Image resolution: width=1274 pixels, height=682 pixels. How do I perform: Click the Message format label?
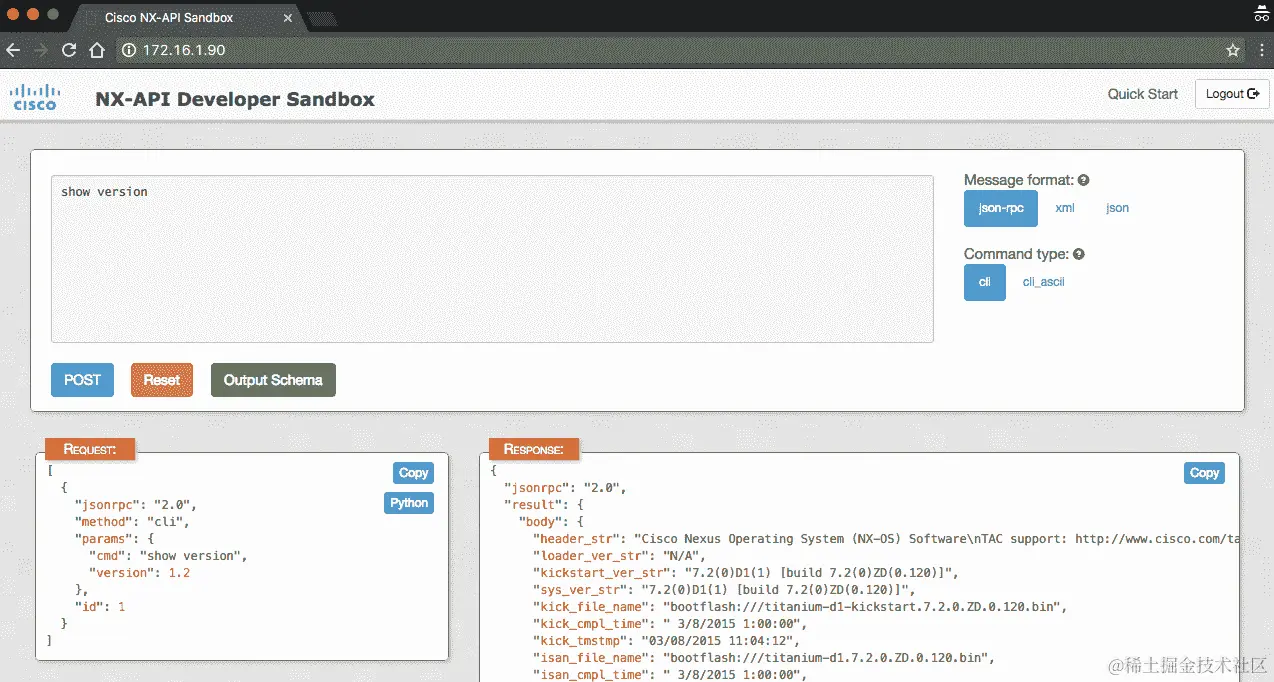[1019, 181]
